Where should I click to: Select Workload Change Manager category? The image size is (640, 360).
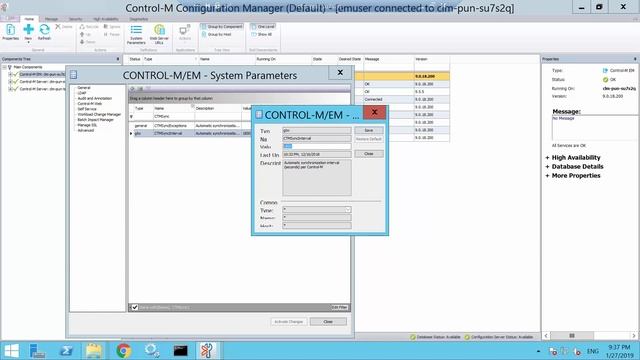click(99, 114)
